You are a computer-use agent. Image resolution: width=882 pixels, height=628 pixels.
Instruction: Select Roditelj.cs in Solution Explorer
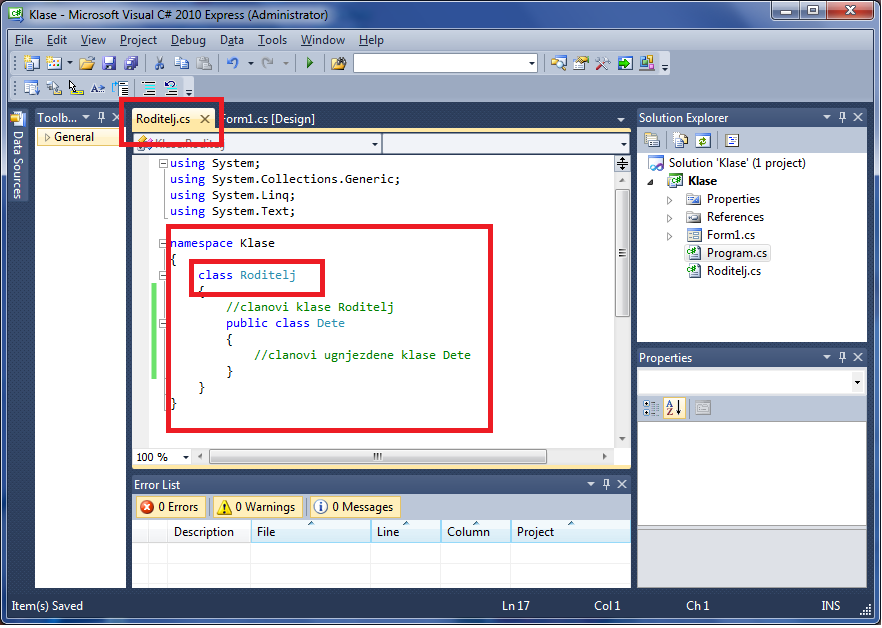[x=734, y=271]
